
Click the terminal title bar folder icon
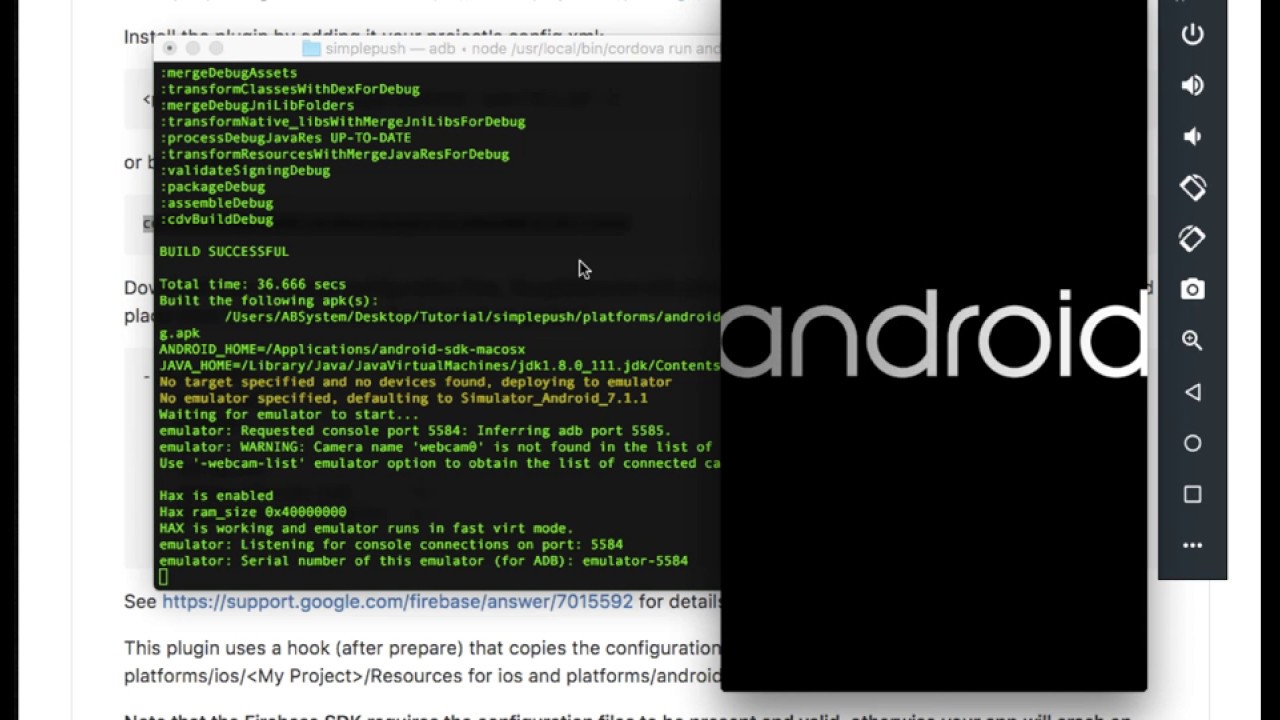[x=311, y=48]
